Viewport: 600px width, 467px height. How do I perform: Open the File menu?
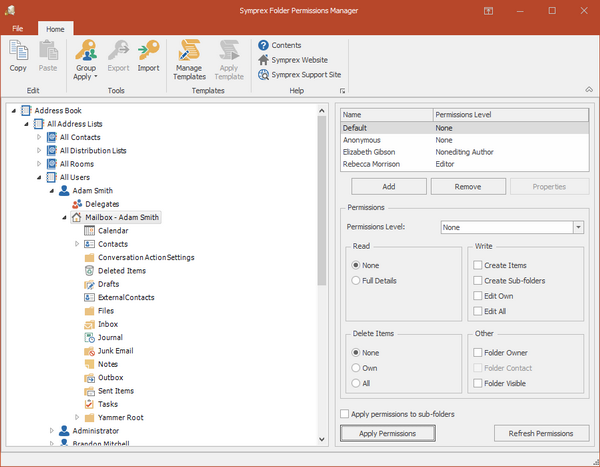18,29
